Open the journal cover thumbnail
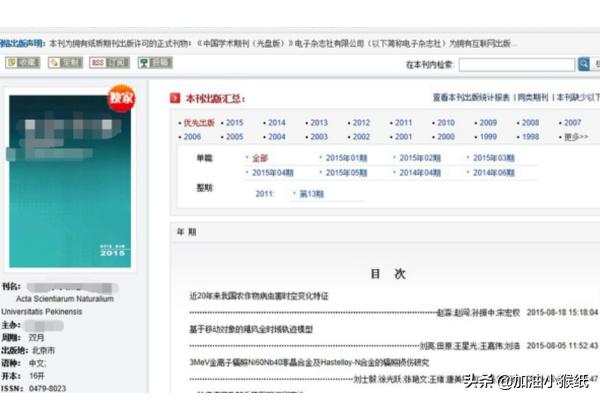Screen dimensions: 600x400 point(70,180)
